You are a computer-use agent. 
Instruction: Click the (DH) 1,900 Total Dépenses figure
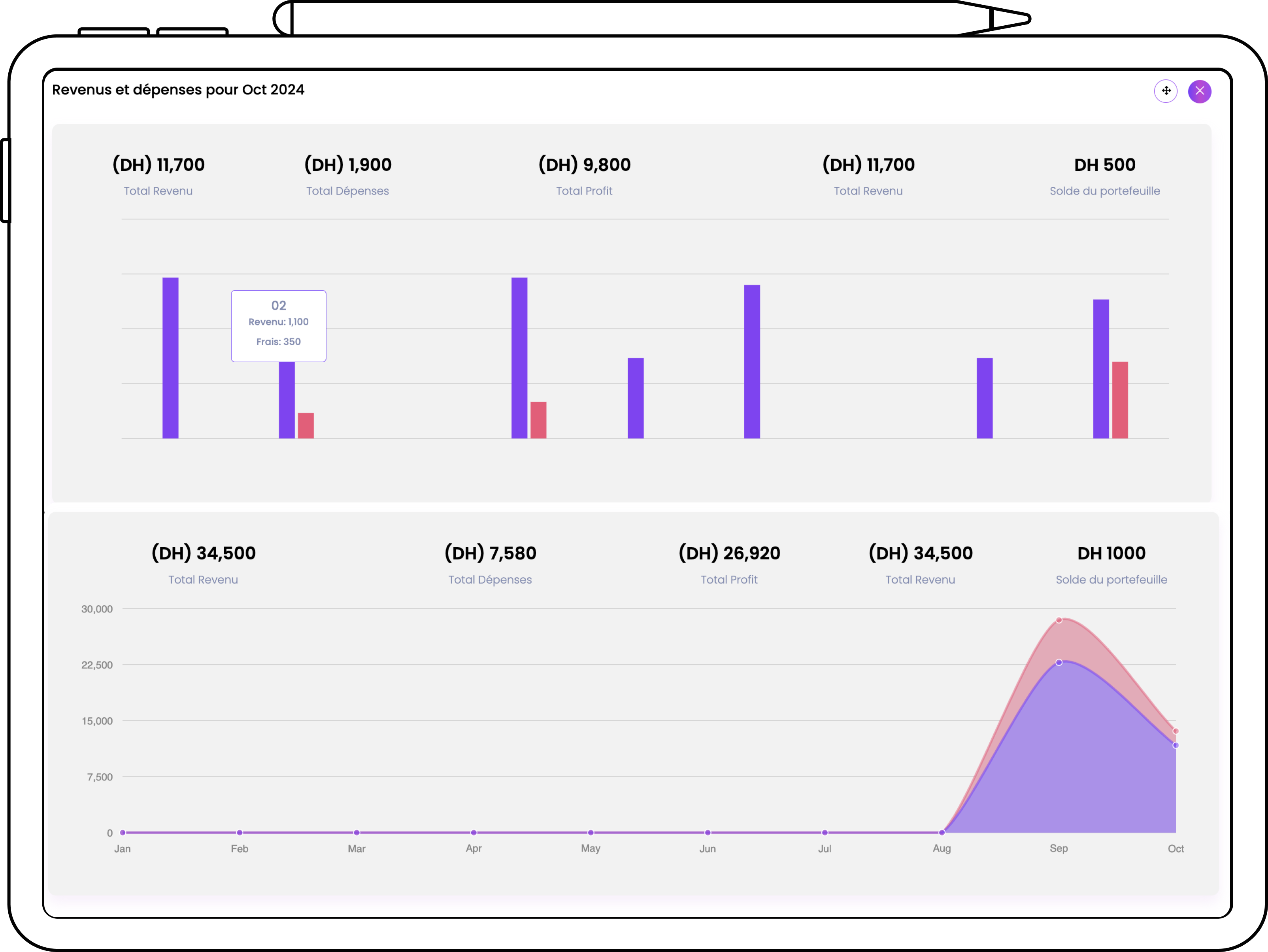tap(347, 164)
